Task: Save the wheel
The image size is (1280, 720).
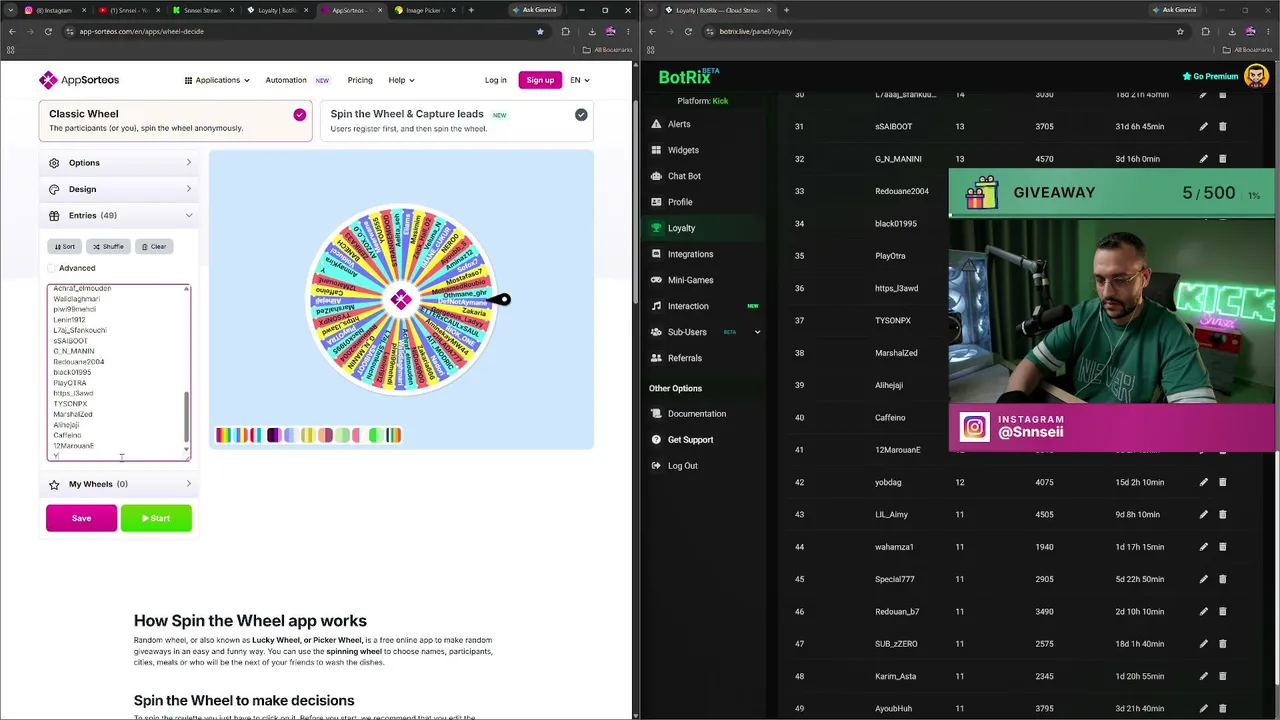Action: (81, 518)
